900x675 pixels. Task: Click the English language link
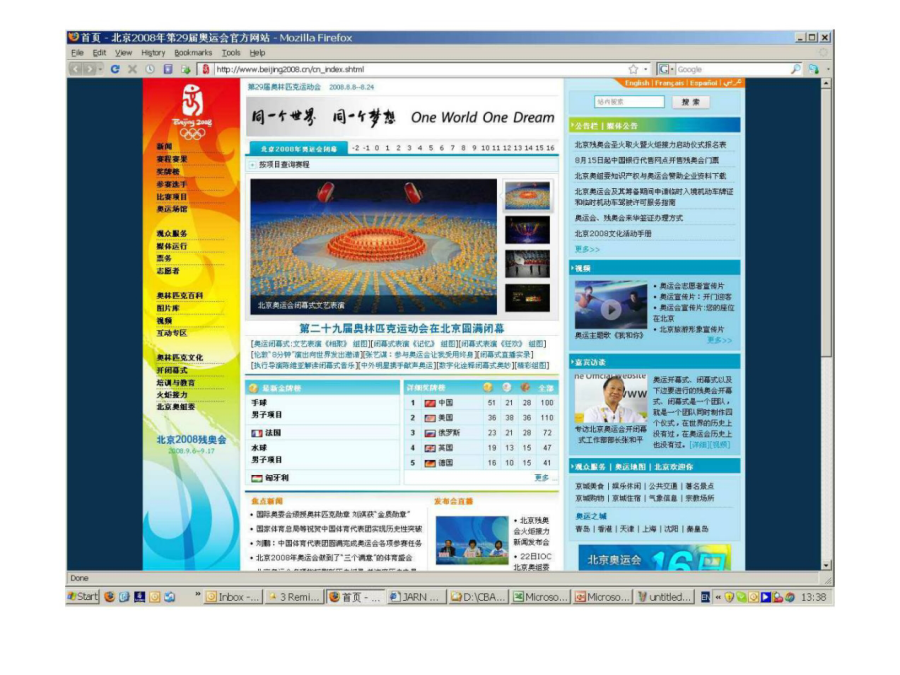[637, 83]
